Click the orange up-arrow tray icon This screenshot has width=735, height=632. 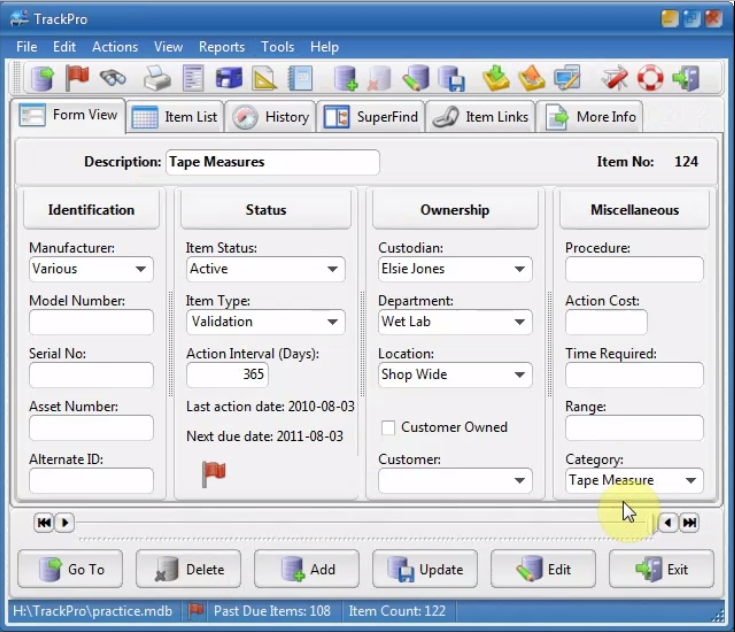pyautogui.click(x=532, y=78)
